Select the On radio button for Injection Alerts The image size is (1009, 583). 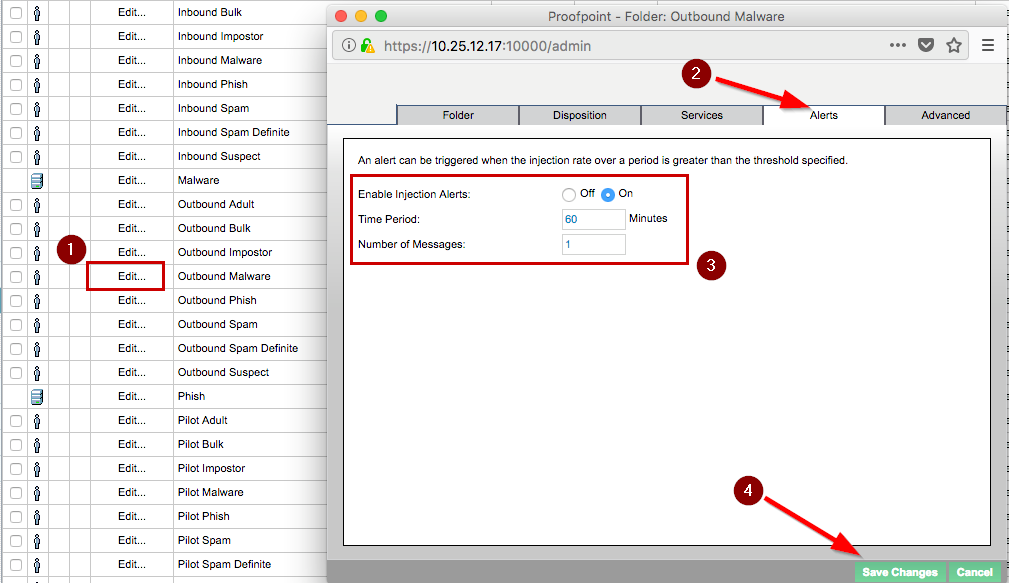pyautogui.click(x=608, y=194)
